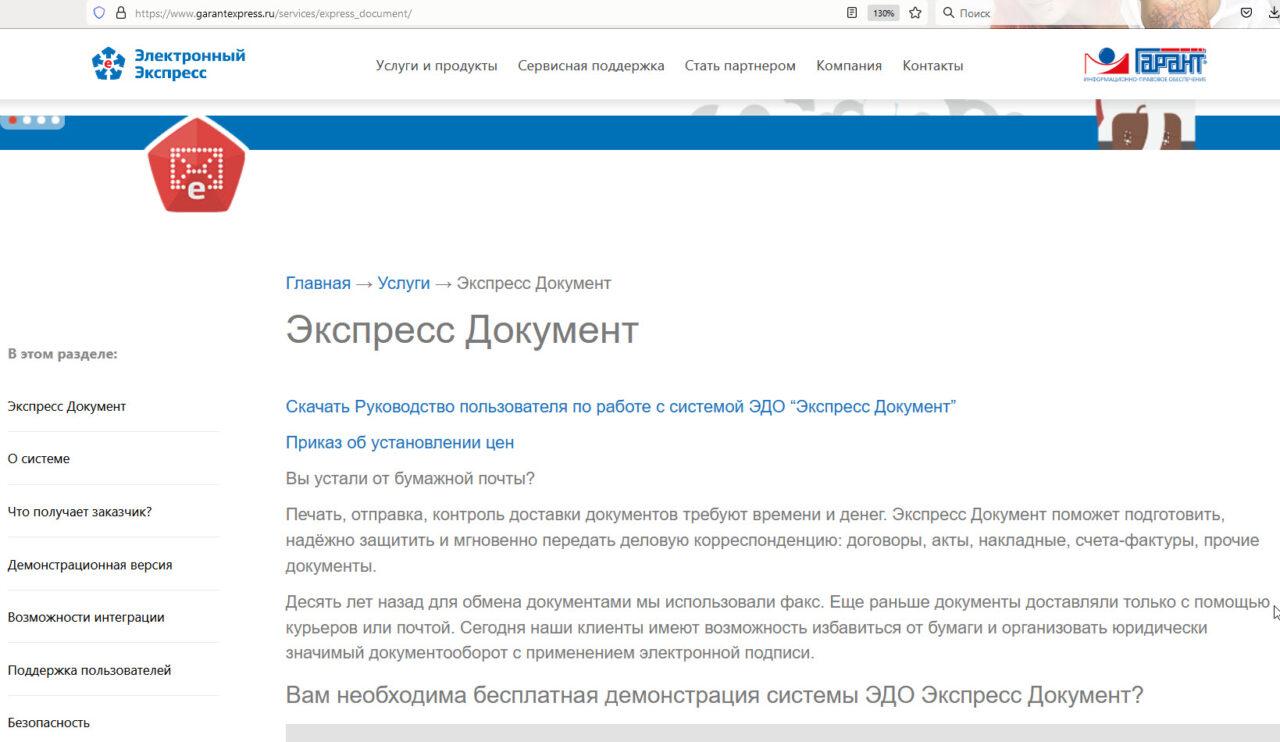Open the Гарант logo link
This screenshot has height=742, width=1280.
click(x=1145, y=64)
